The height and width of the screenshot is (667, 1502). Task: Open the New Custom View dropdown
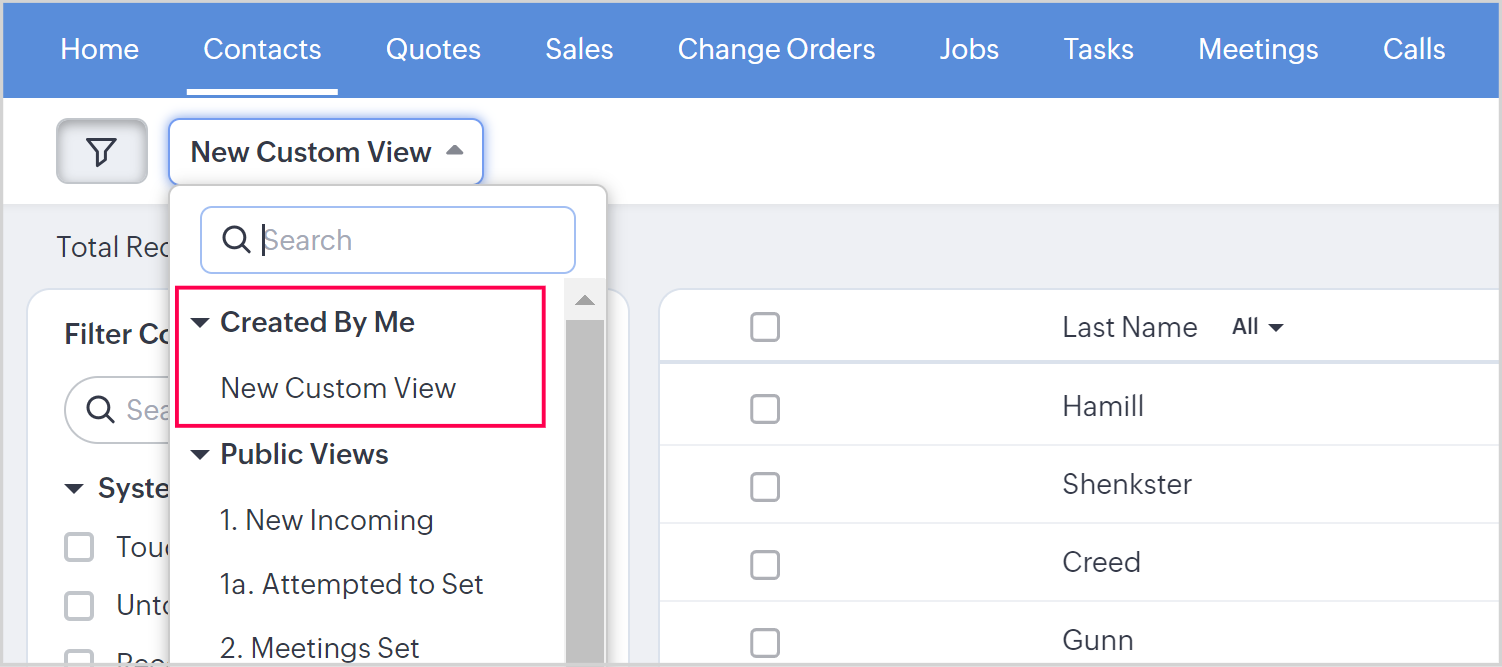pos(326,152)
